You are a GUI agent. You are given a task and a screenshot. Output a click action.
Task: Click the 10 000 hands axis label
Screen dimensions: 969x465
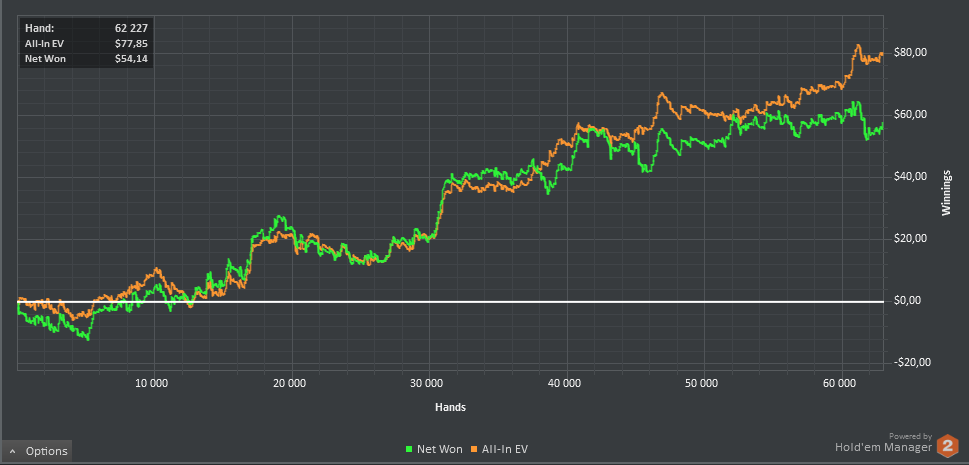tap(152, 383)
